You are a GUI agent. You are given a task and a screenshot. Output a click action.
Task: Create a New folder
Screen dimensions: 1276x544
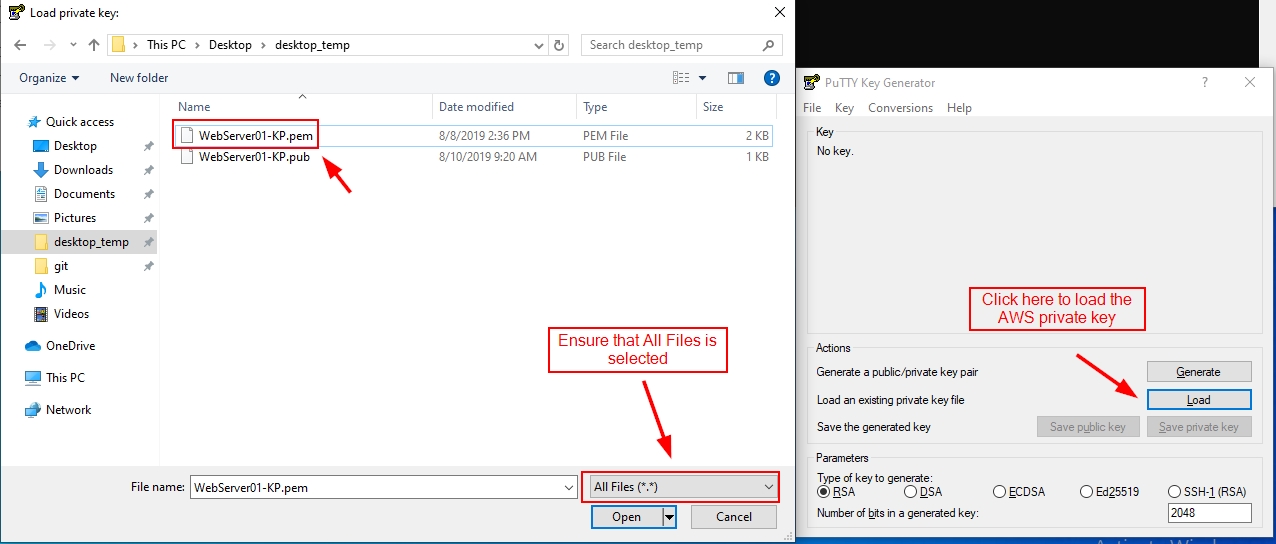[139, 78]
